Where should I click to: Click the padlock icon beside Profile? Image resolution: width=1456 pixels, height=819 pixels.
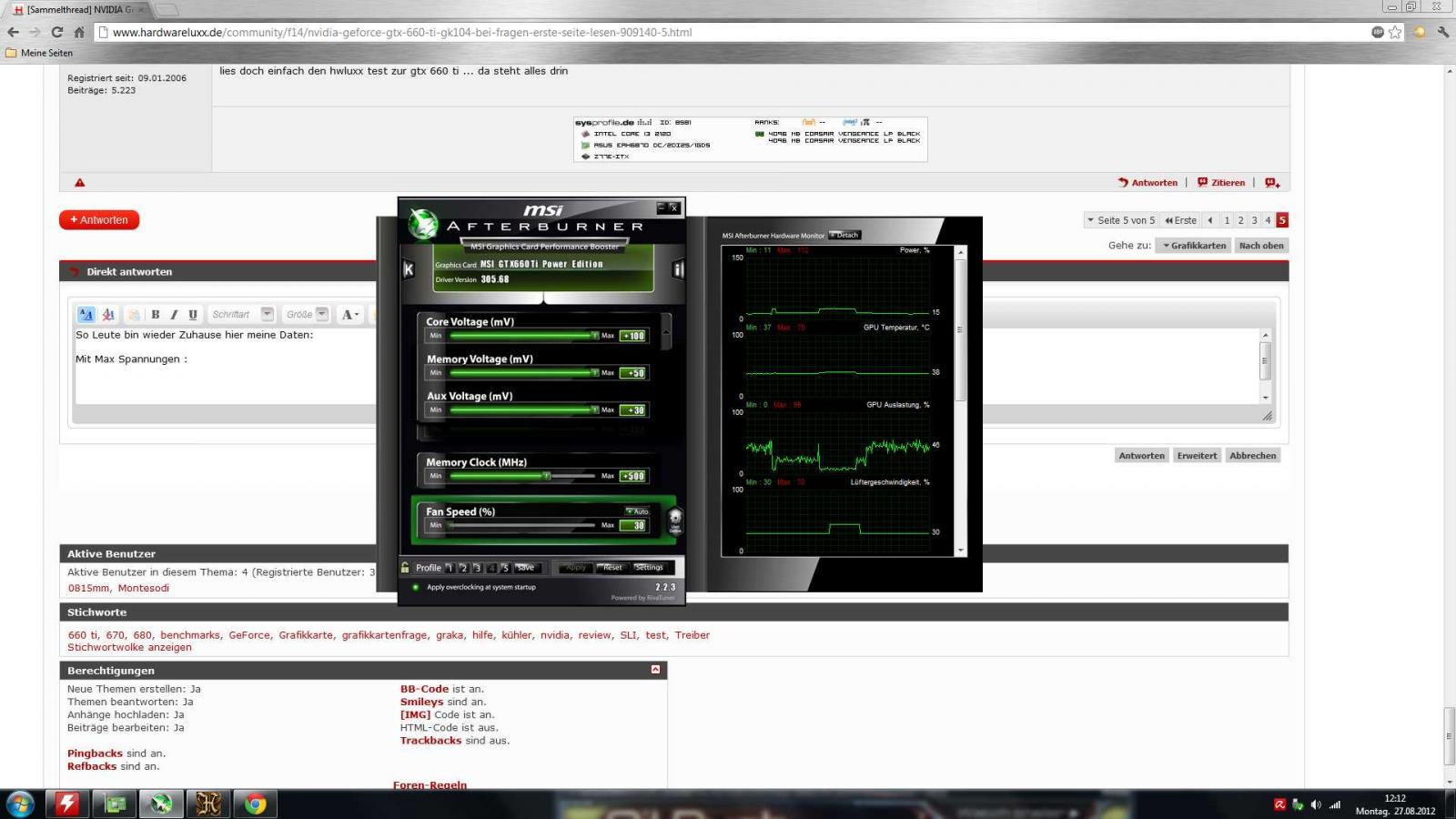pos(406,567)
